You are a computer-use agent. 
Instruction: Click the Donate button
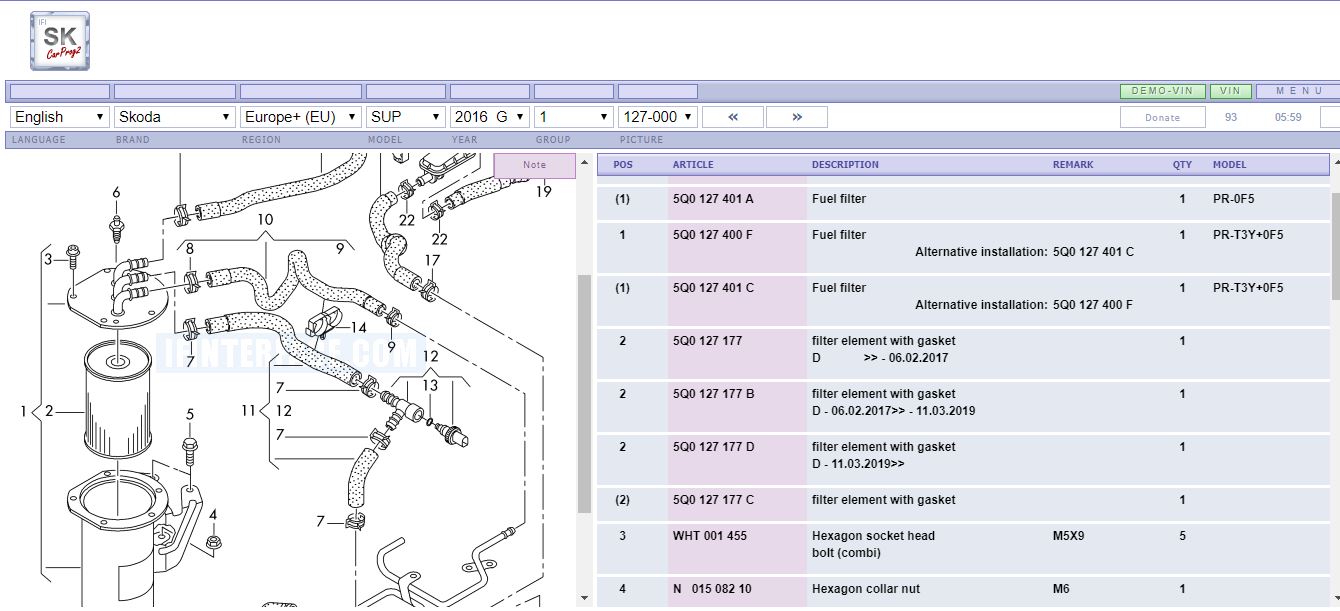[x=1163, y=117]
